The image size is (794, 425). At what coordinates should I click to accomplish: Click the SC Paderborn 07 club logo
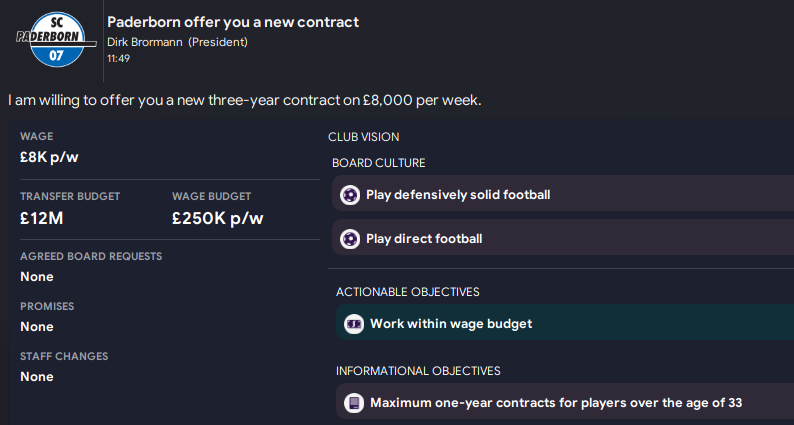[x=54, y=40]
